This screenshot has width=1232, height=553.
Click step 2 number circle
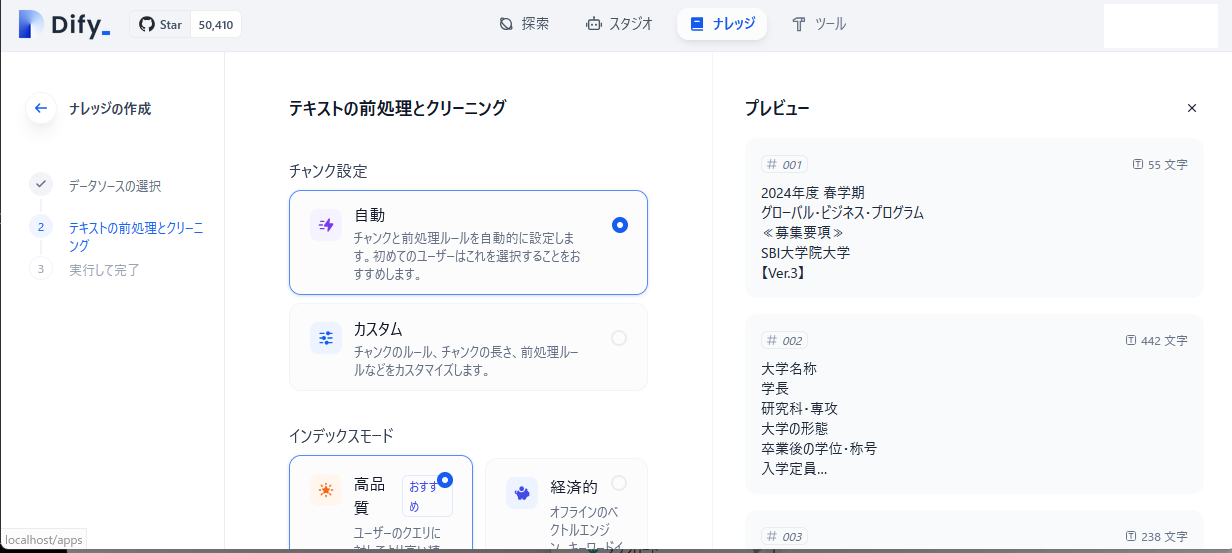pyautogui.click(x=41, y=227)
